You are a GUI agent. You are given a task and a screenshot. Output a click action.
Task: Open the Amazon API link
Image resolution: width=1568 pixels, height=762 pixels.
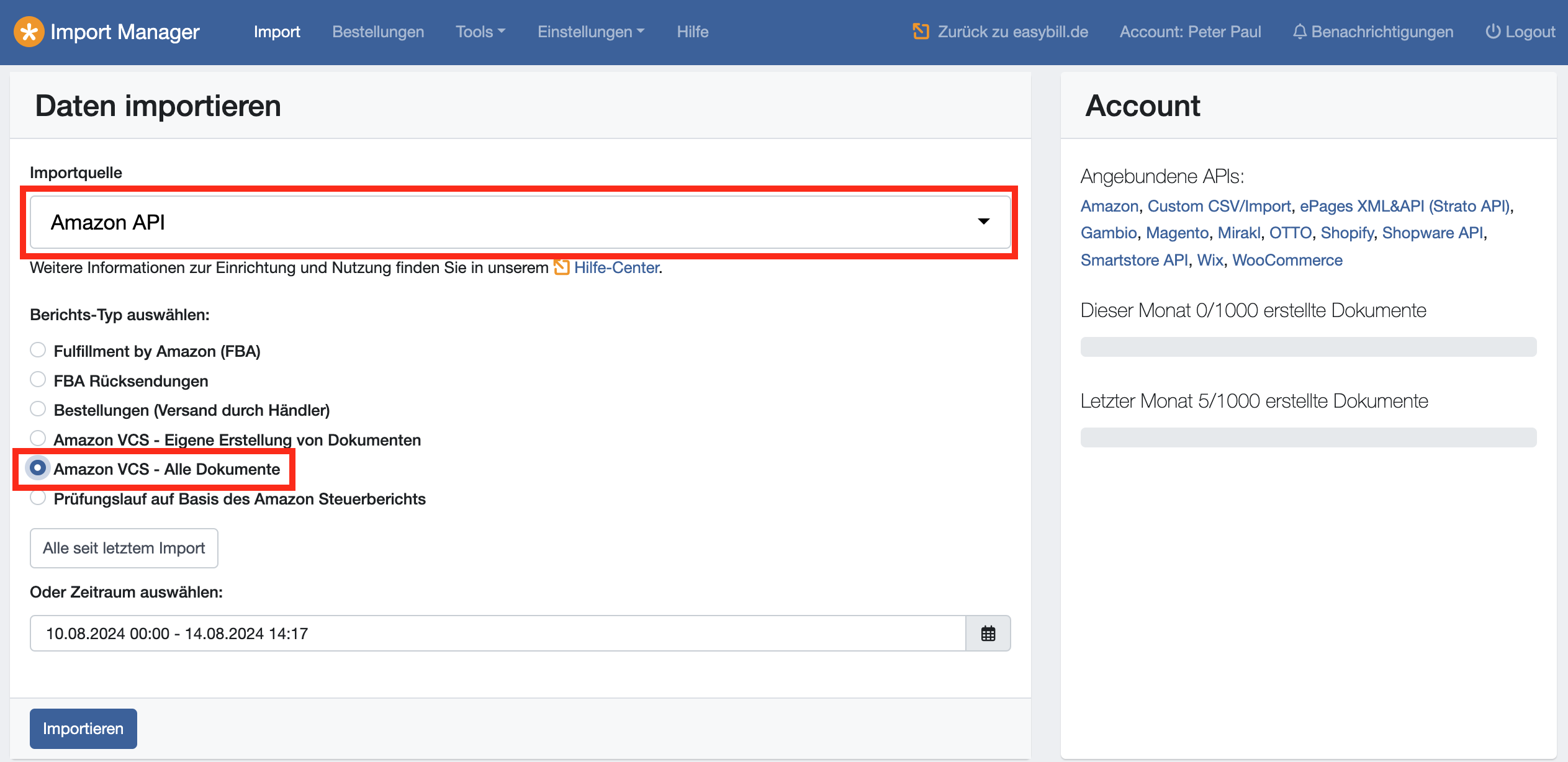pos(1109,206)
